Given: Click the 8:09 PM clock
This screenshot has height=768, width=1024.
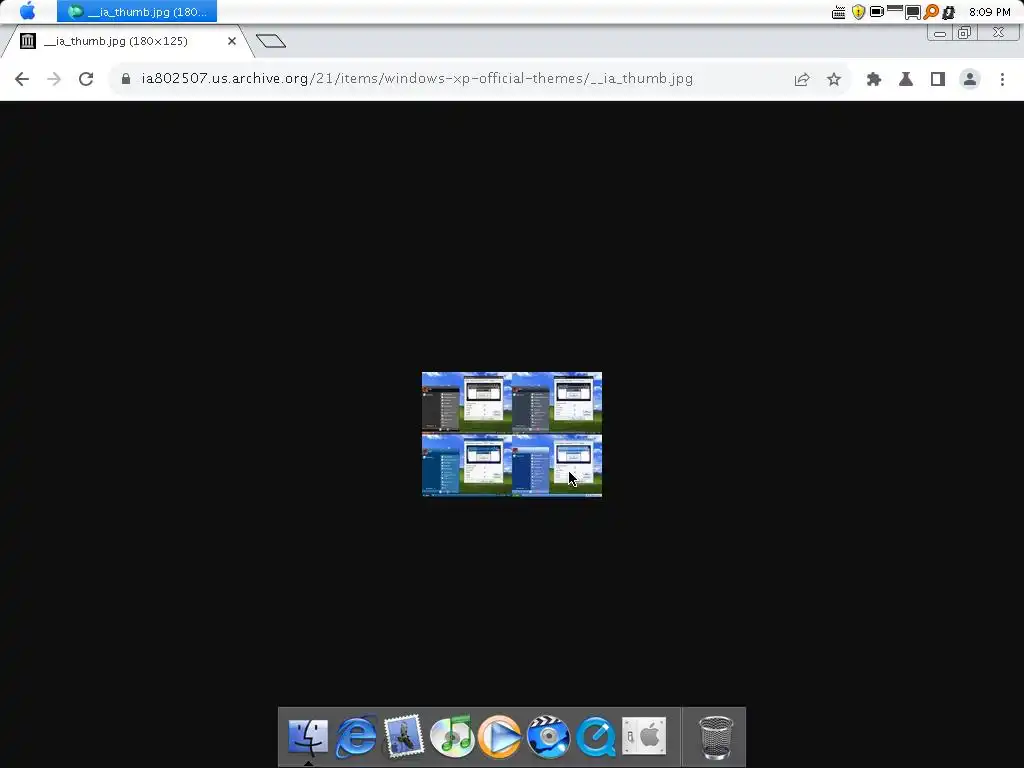Looking at the screenshot, I should click(989, 12).
